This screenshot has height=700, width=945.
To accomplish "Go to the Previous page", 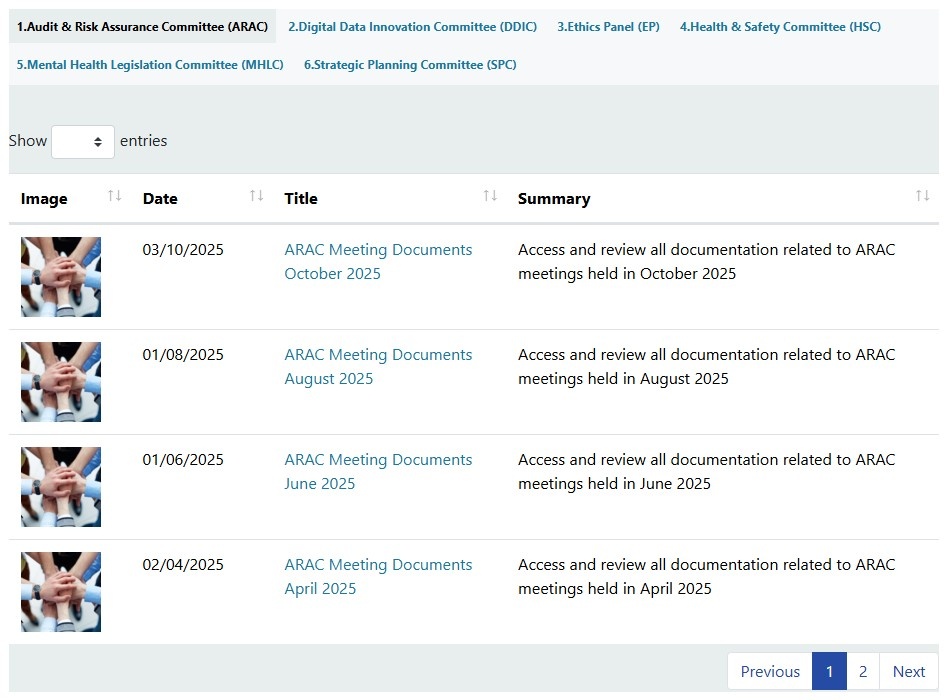I will click(770, 671).
